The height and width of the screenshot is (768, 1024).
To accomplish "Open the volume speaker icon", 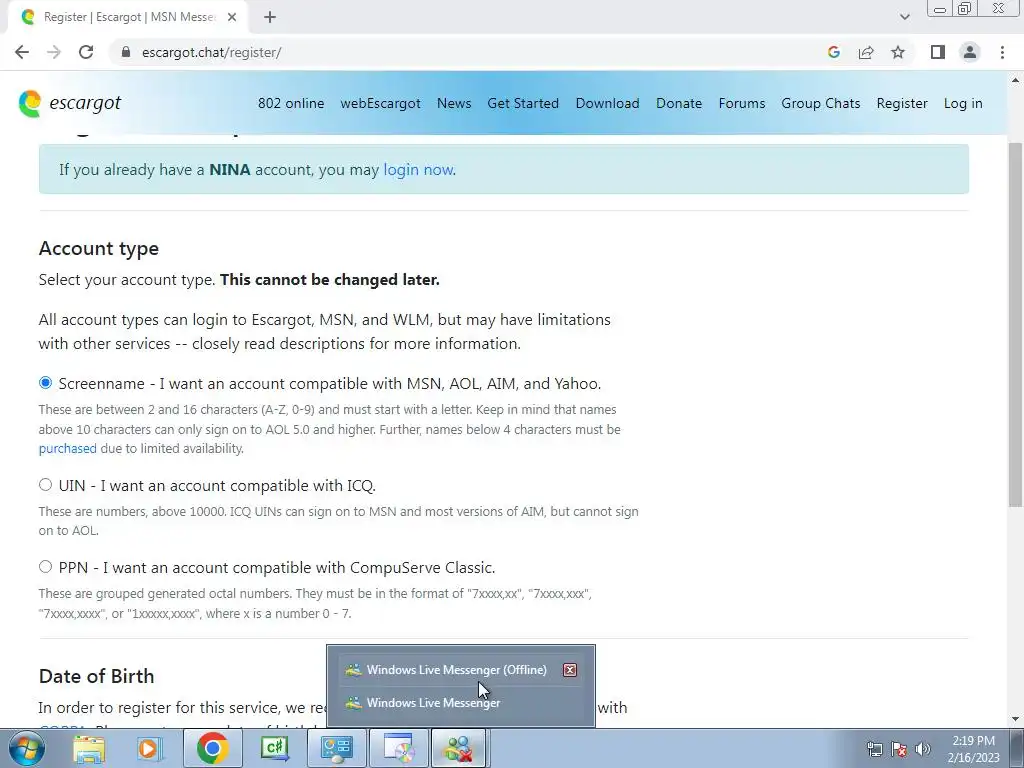I will click(923, 748).
